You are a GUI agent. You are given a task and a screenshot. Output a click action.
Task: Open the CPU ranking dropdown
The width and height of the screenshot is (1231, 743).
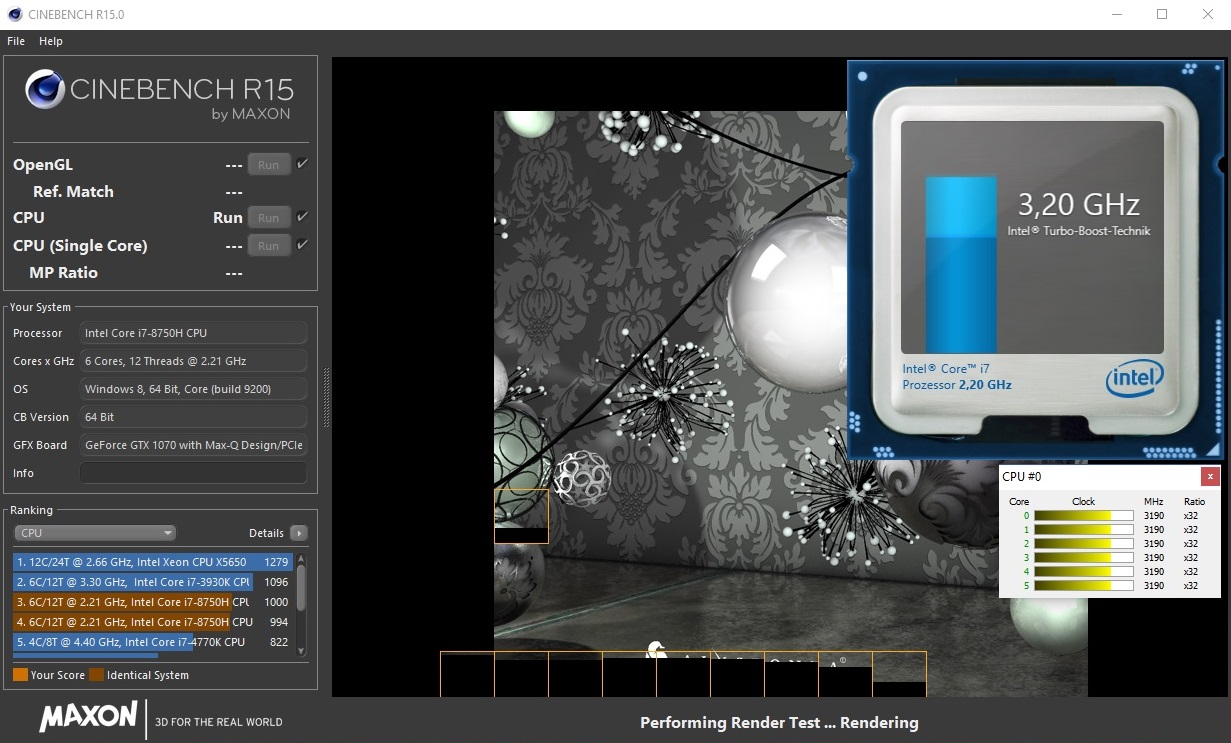click(x=95, y=533)
